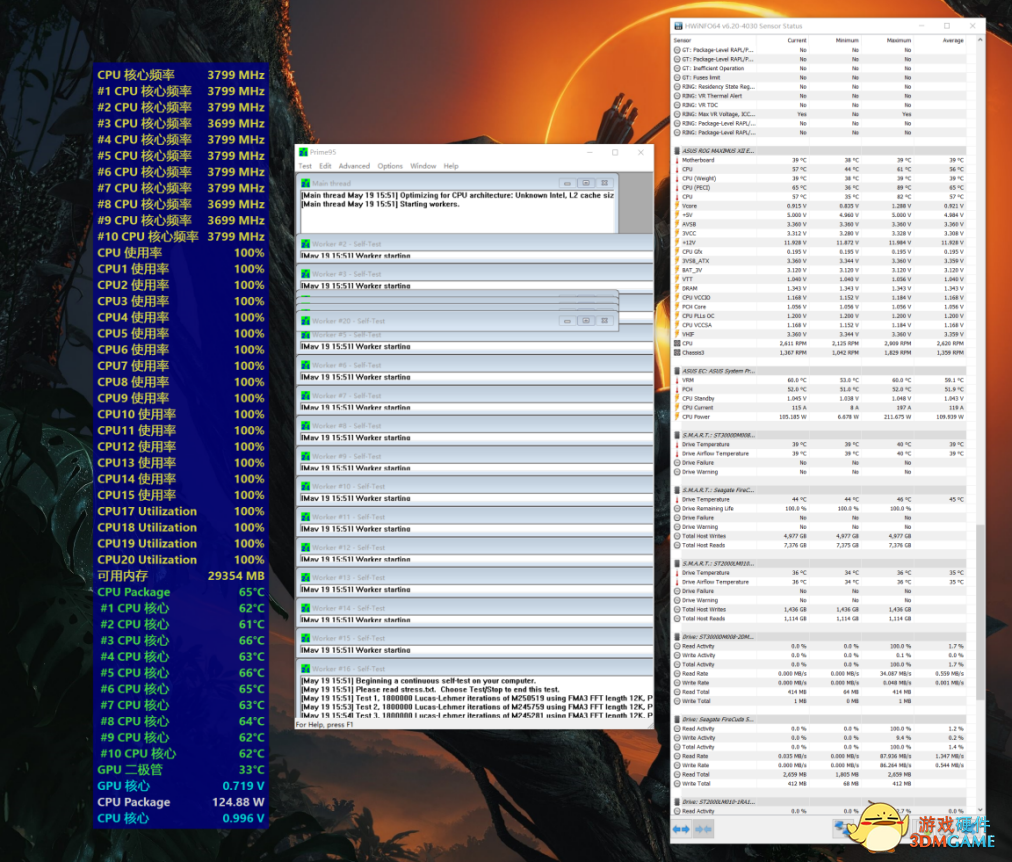This screenshot has width=1012, height=862.
Task: Click the Worker #6 window icon
Action: click(x=306, y=365)
